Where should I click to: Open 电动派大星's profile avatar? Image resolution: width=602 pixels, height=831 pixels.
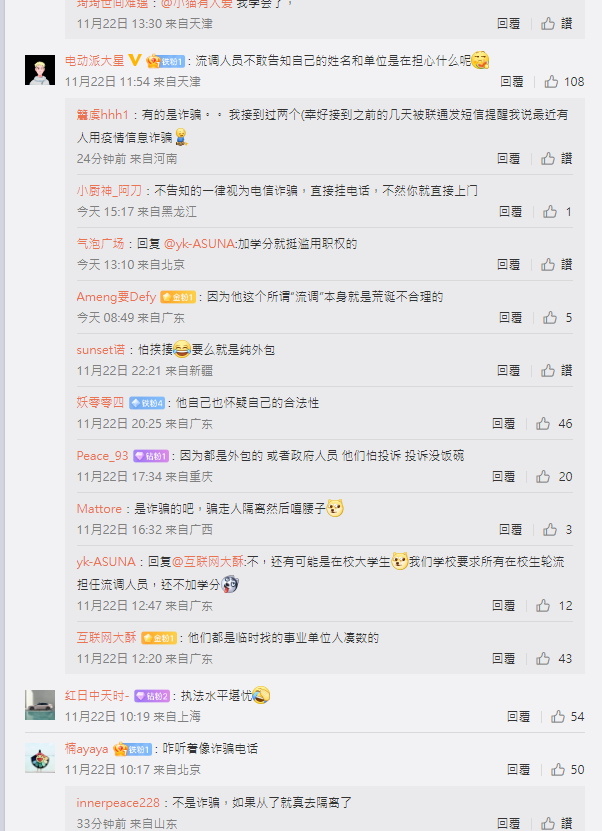[40, 70]
